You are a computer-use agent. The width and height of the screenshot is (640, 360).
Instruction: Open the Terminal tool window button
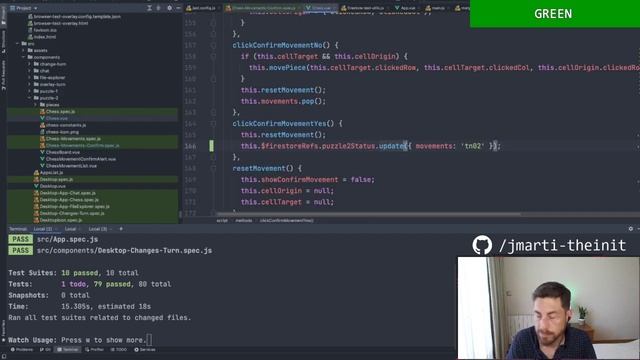click(68, 350)
